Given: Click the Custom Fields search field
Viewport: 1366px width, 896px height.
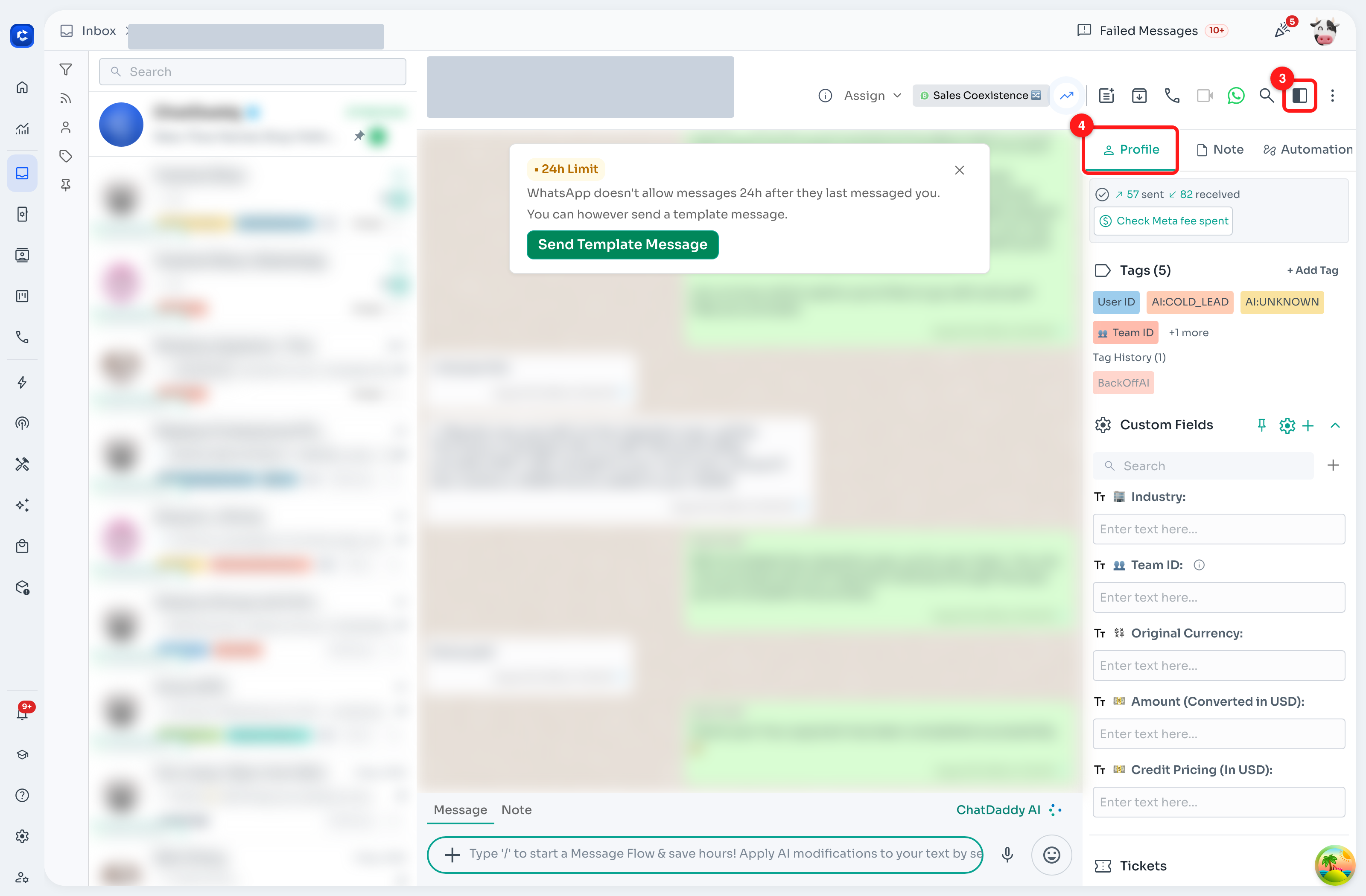Looking at the screenshot, I should [1203, 466].
